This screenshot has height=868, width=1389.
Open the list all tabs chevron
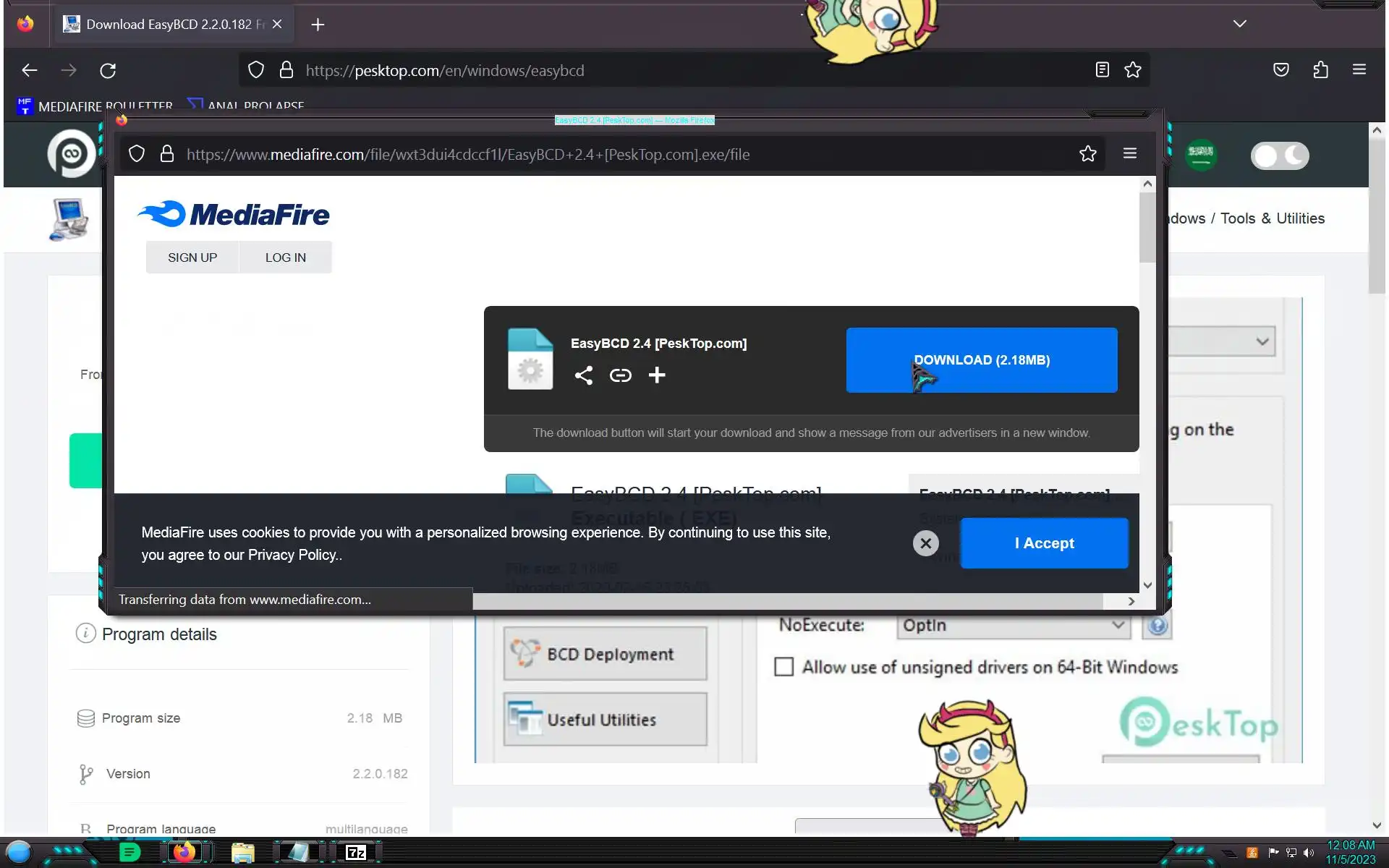tap(1239, 24)
